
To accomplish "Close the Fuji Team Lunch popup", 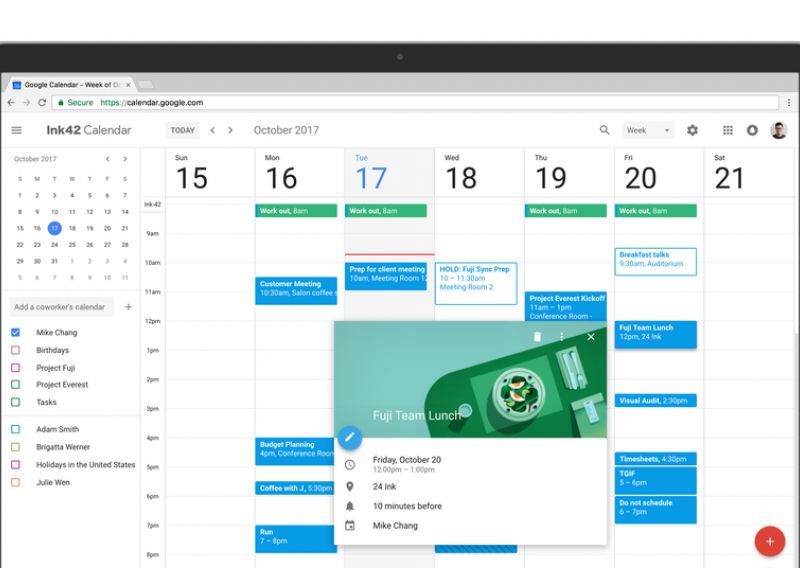I will click(x=591, y=337).
